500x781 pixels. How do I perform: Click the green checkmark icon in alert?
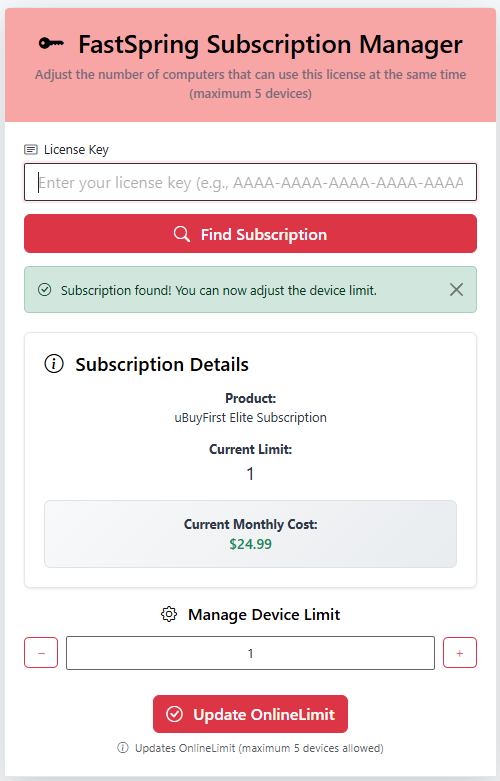coord(45,289)
